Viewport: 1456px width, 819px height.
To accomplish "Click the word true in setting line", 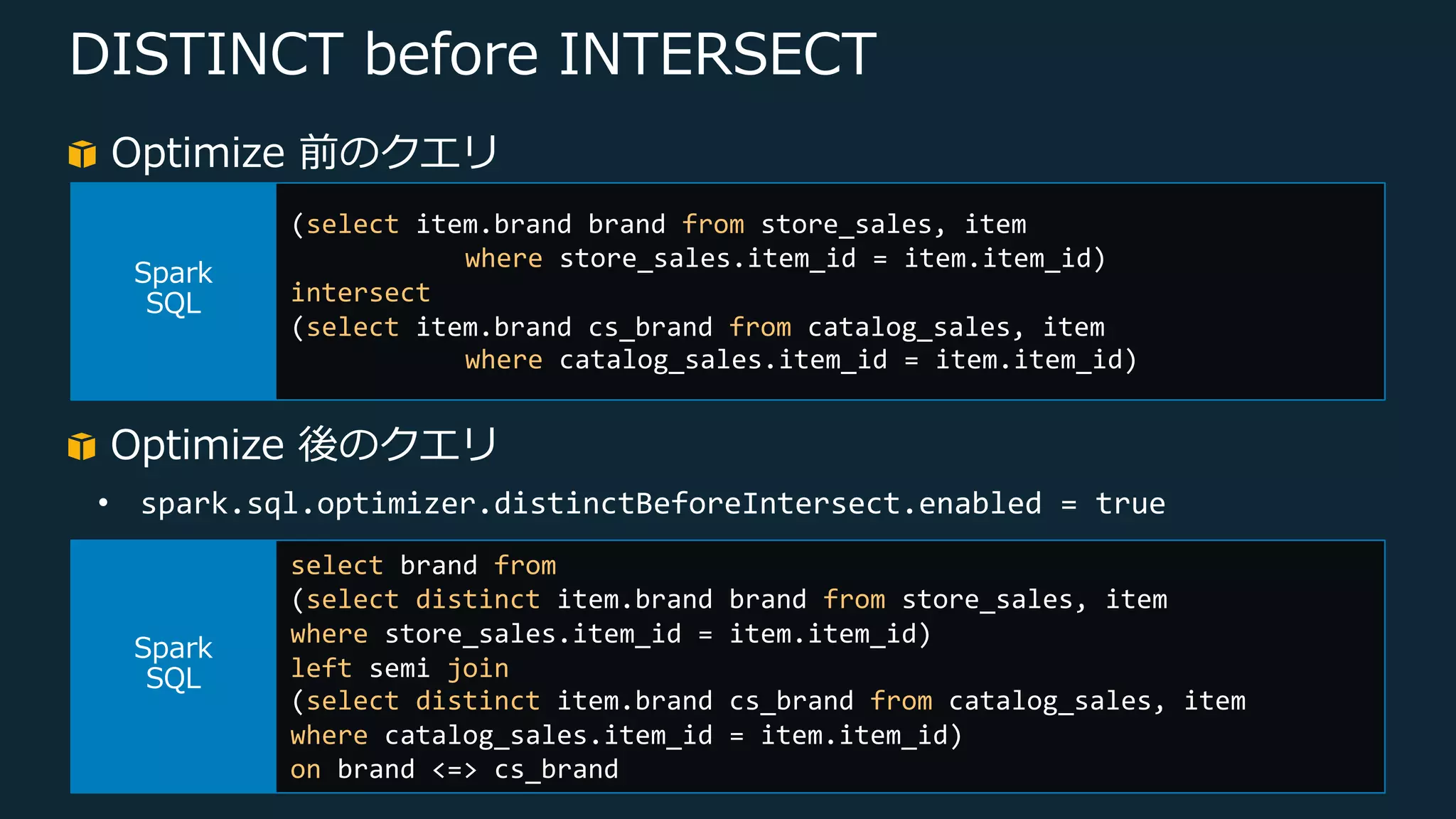I will point(1130,503).
